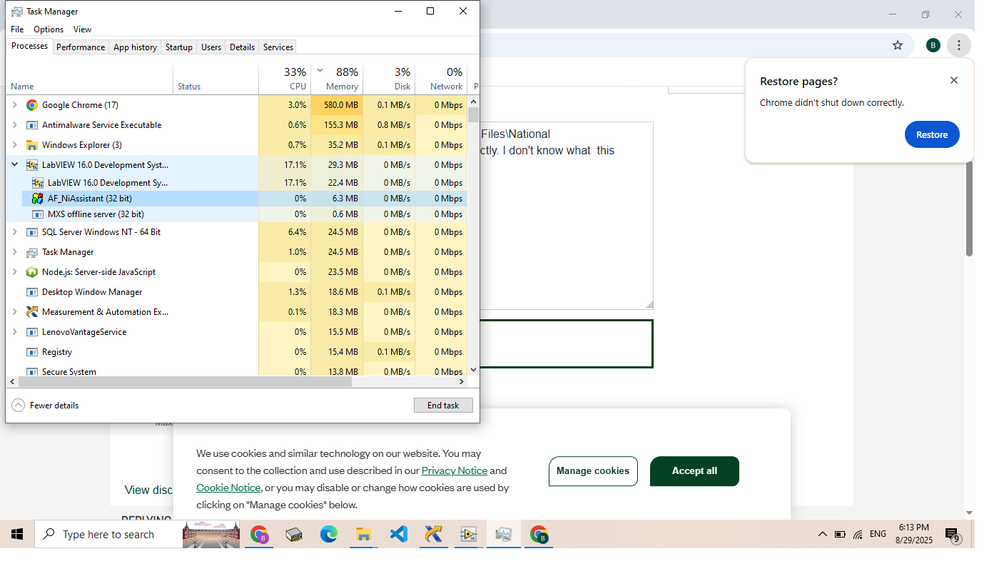This screenshot has width=999, height=587.
Task: Open Visual Studio Code from the taskbar
Action: pyautogui.click(x=399, y=534)
